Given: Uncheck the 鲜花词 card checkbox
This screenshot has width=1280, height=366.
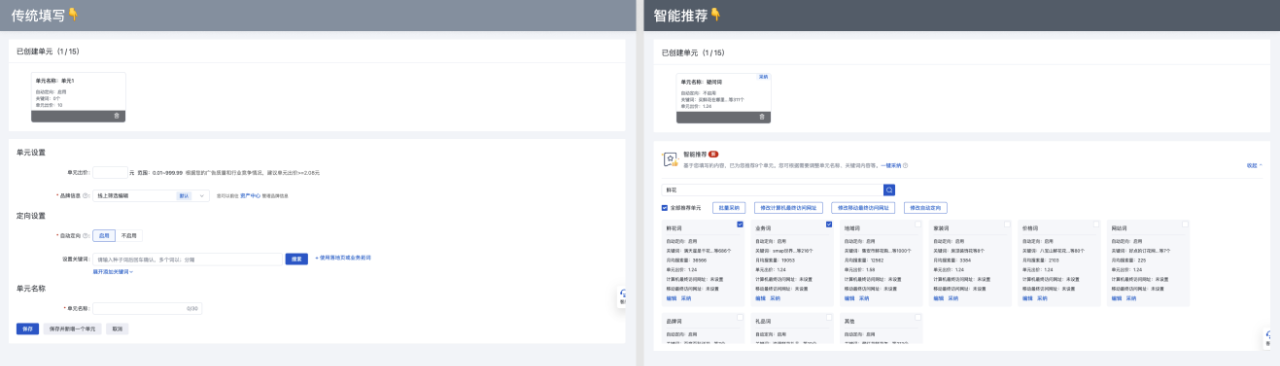Looking at the screenshot, I should [740, 224].
